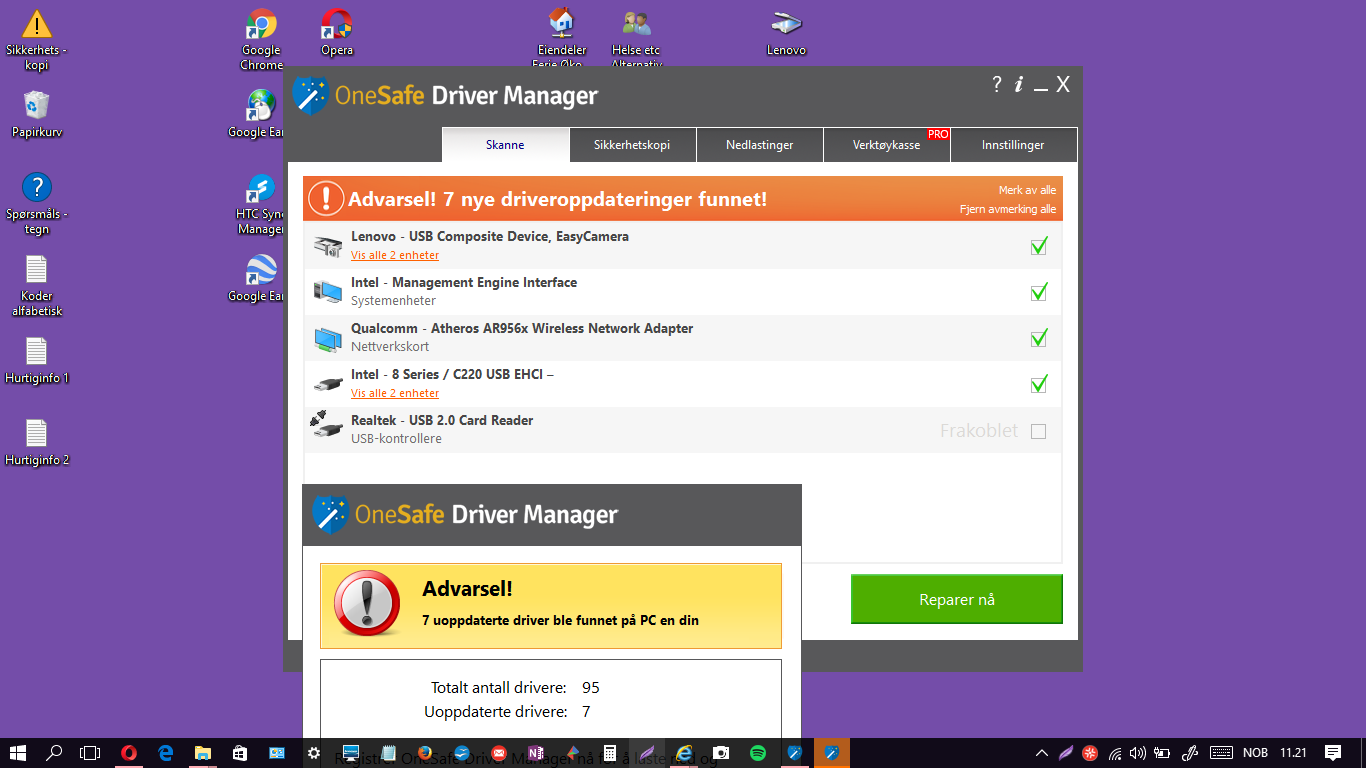Screen dimensions: 1366x768
Task: Open the Nedlastinger tab
Action: click(x=759, y=145)
